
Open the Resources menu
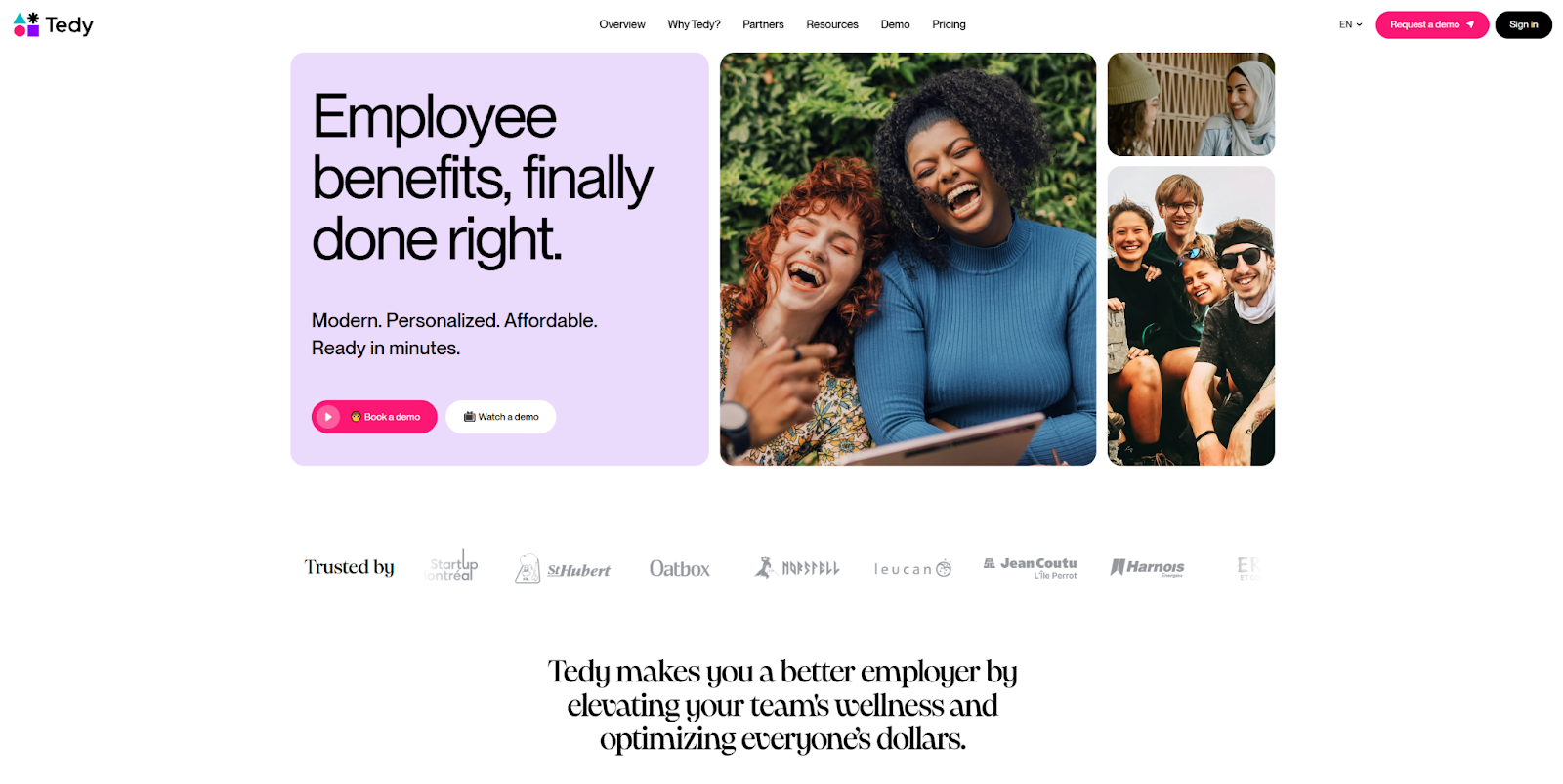coord(832,24)
